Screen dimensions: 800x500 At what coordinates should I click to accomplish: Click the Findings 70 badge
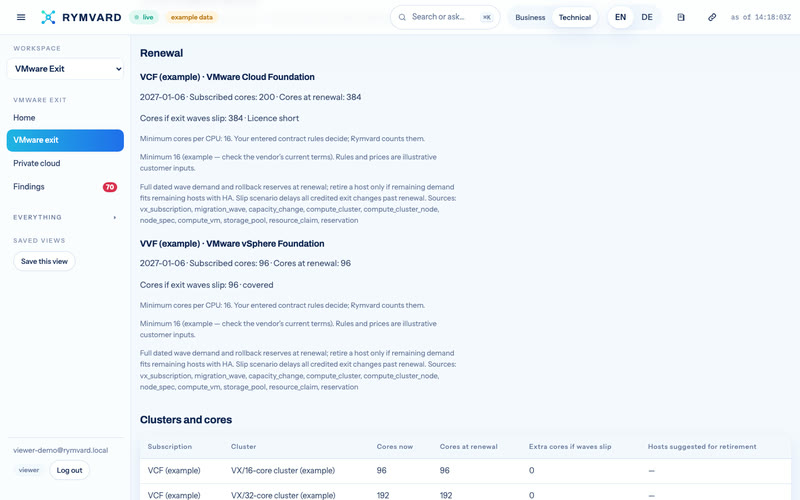[x=110, y=187]
